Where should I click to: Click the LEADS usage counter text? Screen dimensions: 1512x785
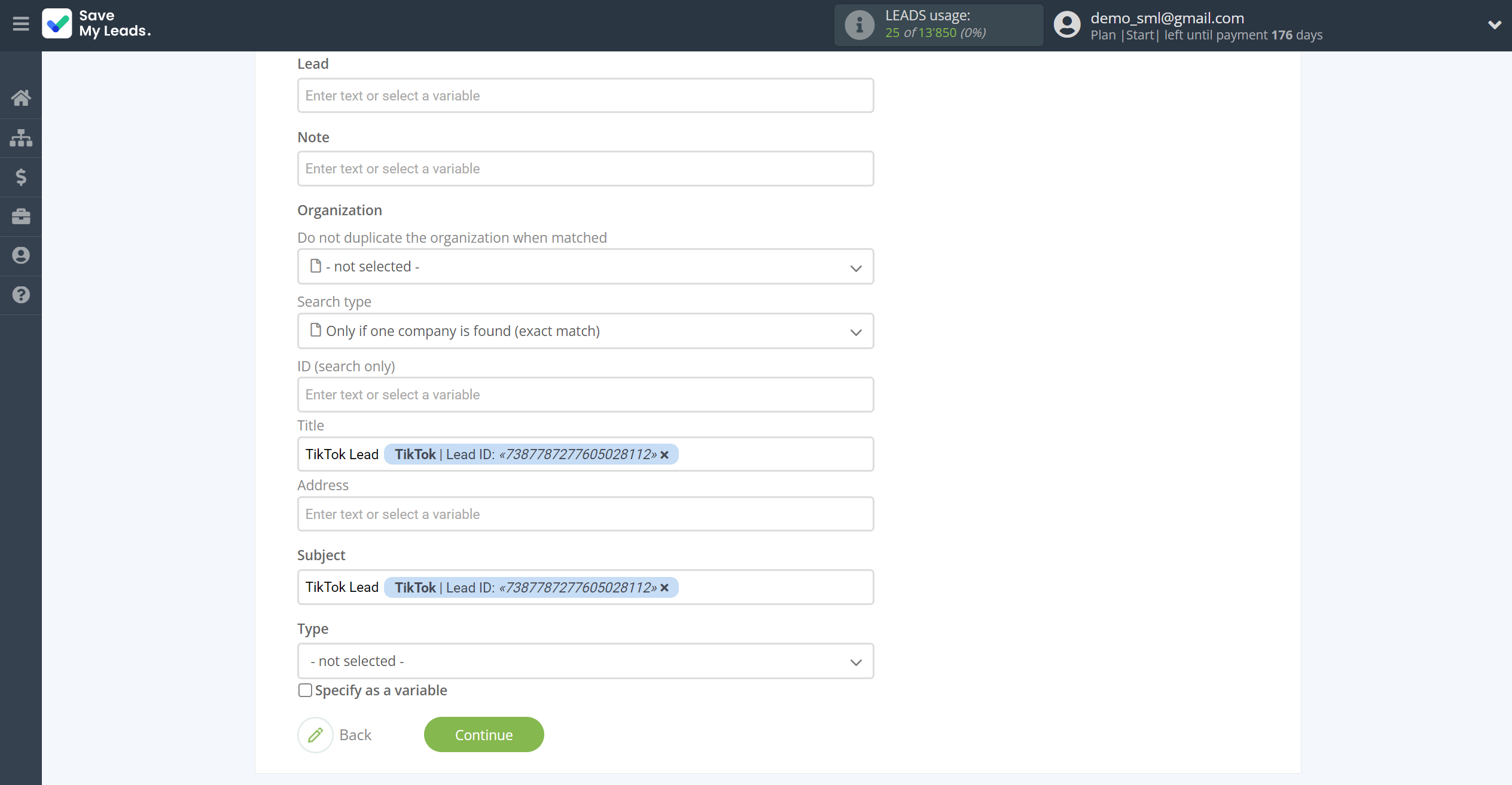(935, 32)
